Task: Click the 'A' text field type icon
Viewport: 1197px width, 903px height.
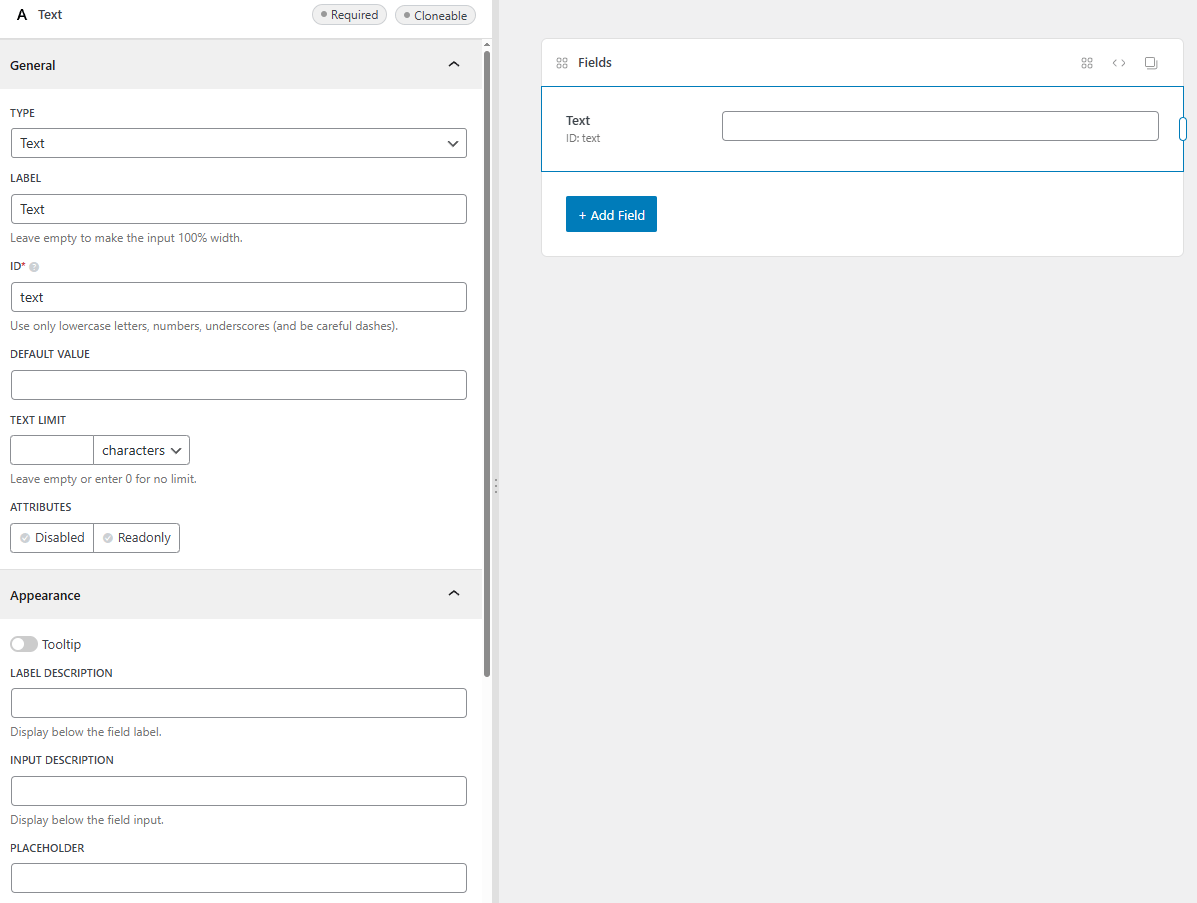Action: click(22, 15)
